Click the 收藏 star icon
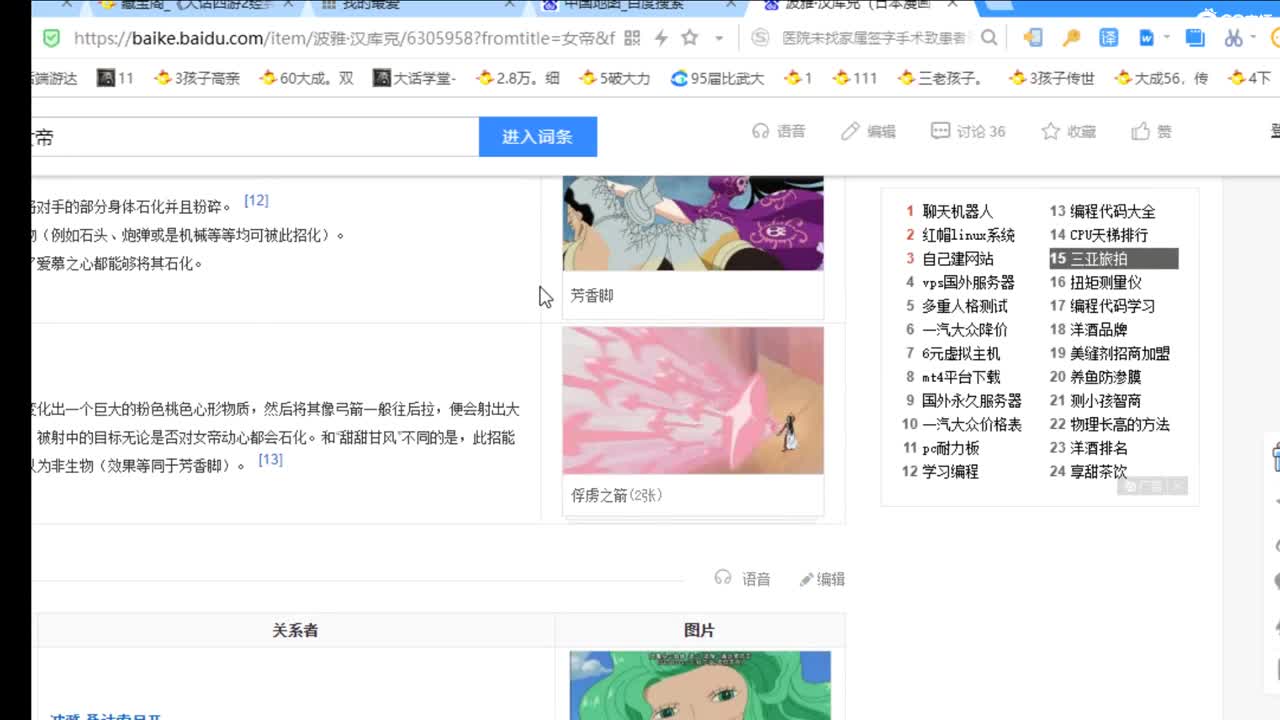This screenshot has height=720, width=1280. click(1050, 131)
